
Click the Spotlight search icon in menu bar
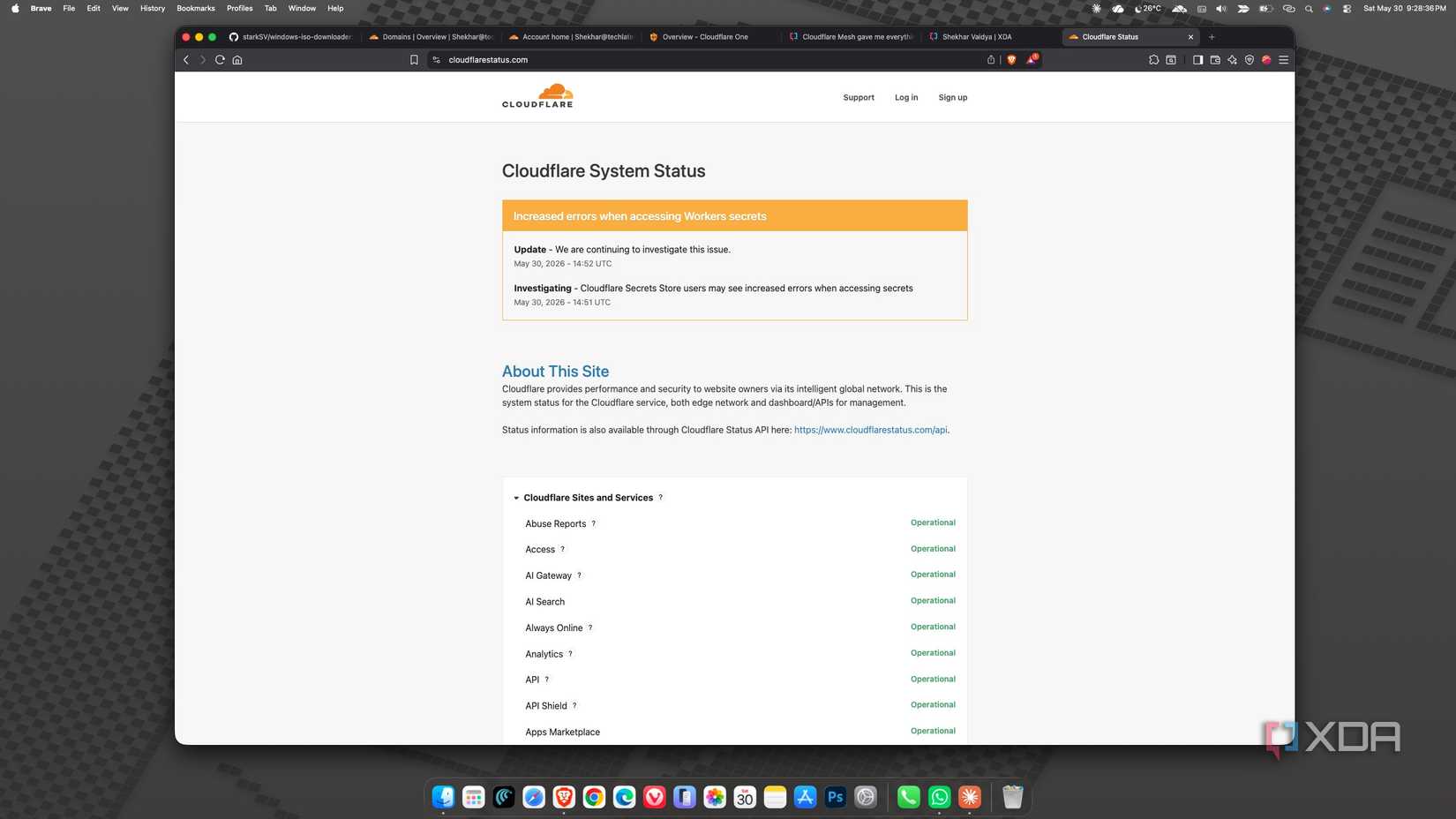point(1309,8)
